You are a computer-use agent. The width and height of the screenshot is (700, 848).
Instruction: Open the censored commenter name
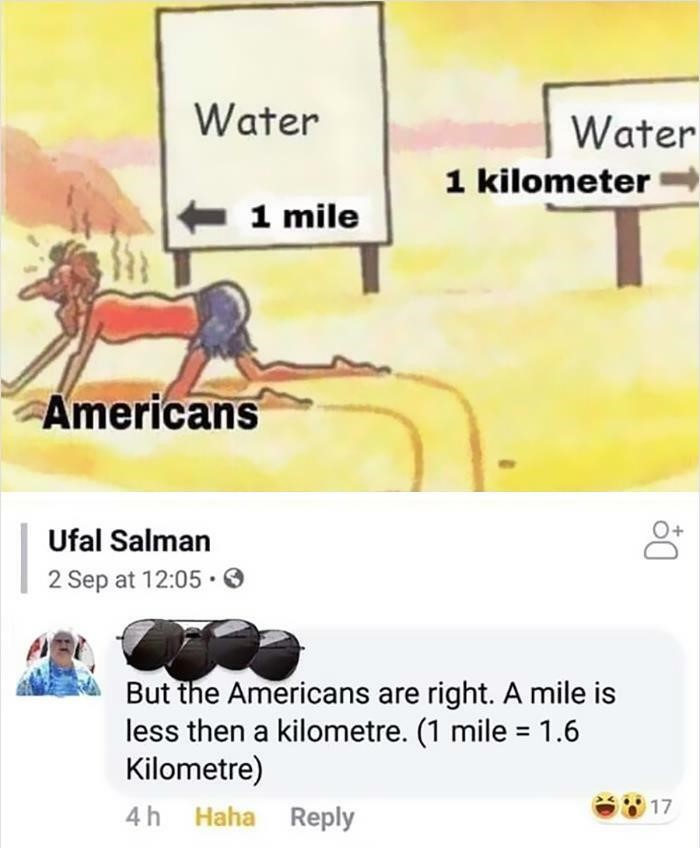pos(212,648)
